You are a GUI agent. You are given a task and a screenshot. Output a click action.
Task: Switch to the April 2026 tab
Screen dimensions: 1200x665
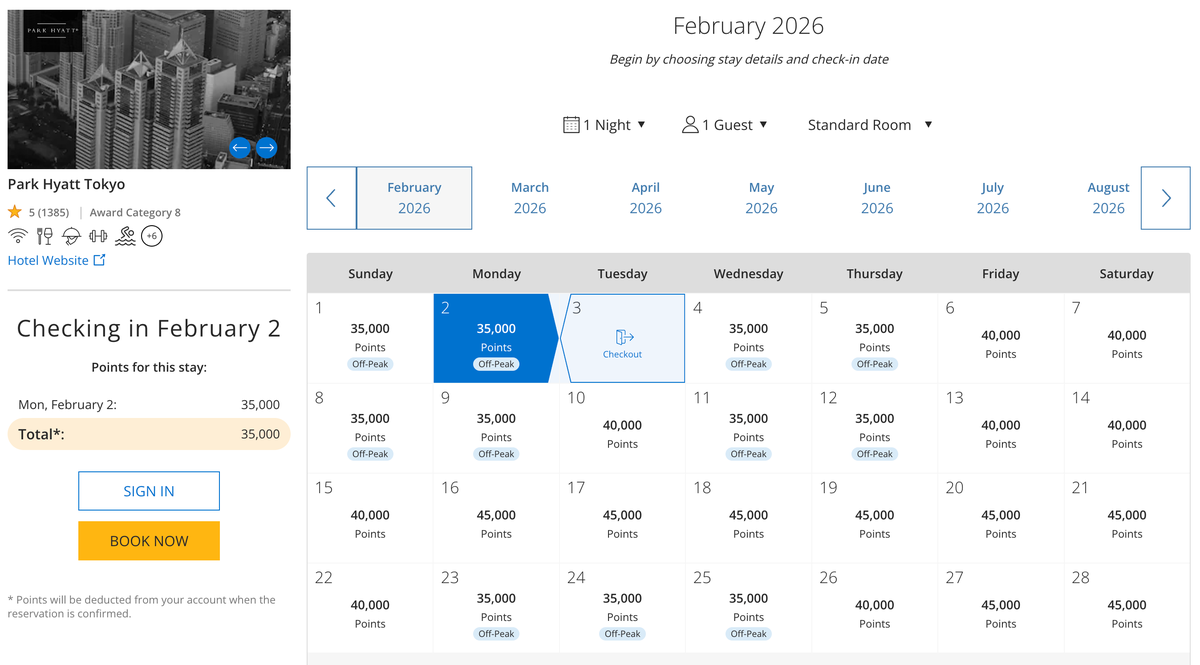646,198
